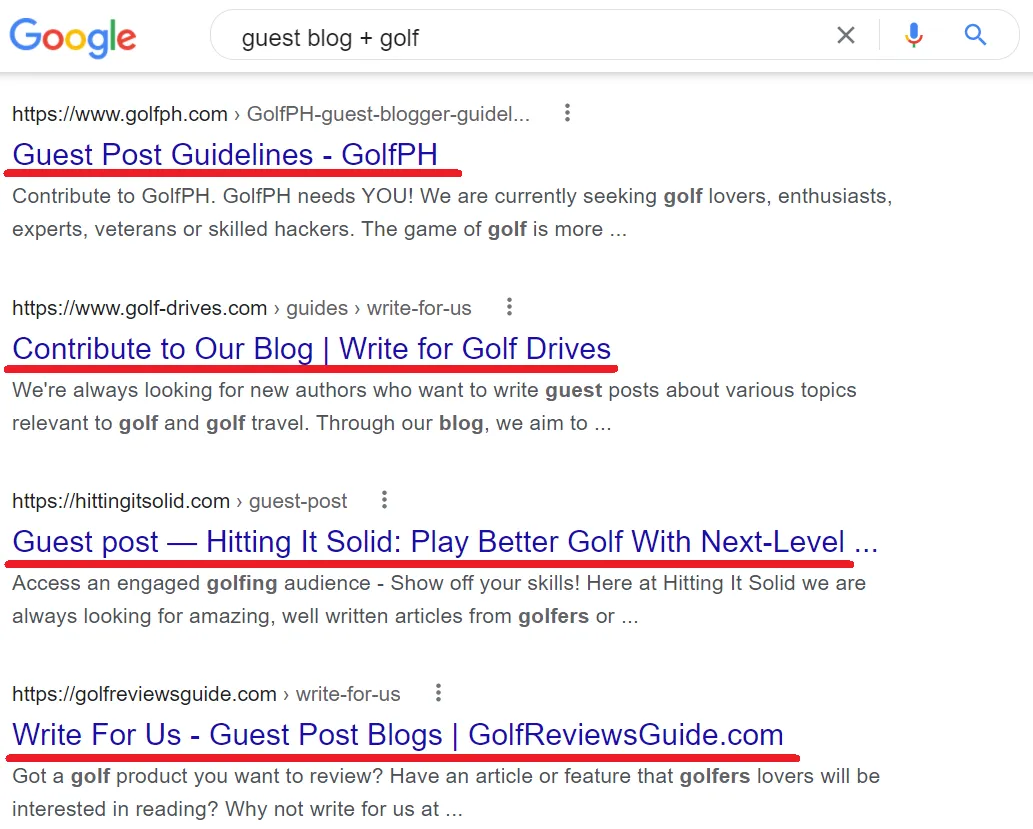This screenshot has width=1033, height=829.
Task: Open three-dot menu for the golf-drives.com result
Action: point(509,307)
